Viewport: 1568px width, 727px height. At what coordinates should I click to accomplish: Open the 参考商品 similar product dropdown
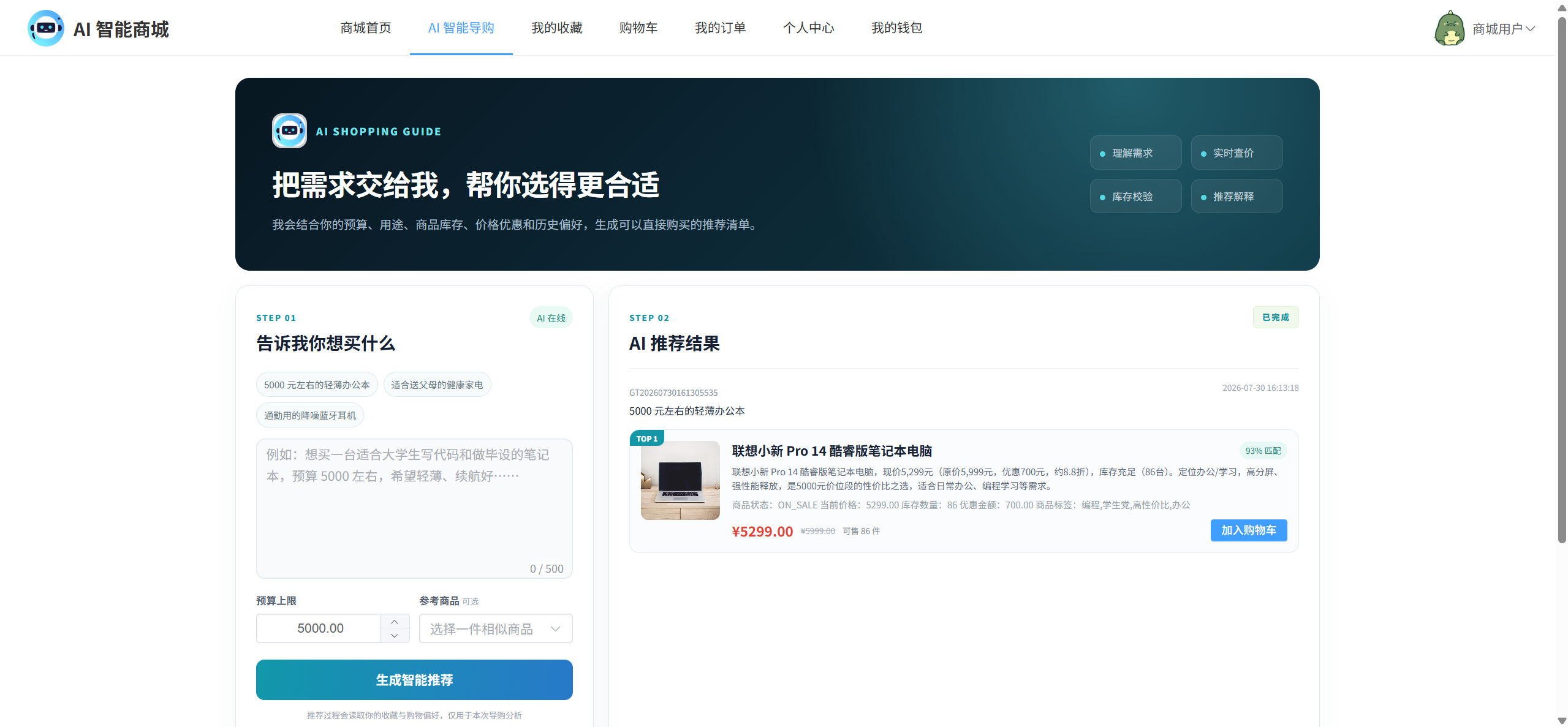(496, 628)
